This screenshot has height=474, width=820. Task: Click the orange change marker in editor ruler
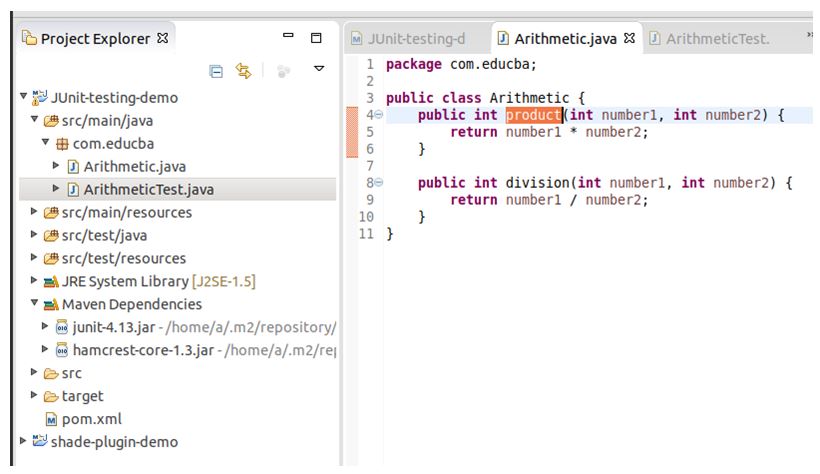352,132
